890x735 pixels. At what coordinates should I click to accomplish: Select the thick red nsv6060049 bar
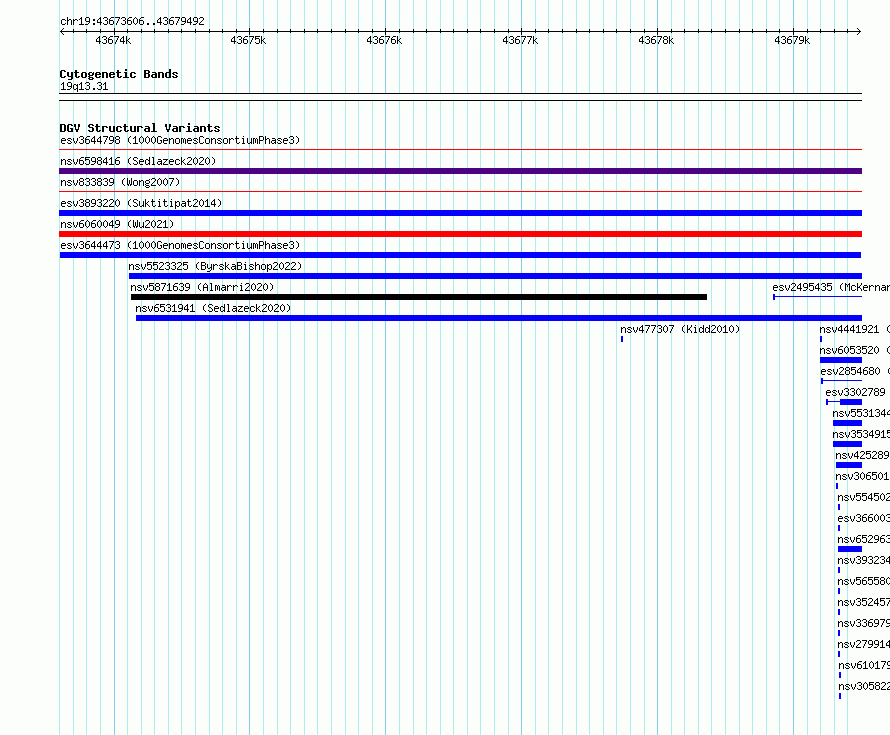460,234
